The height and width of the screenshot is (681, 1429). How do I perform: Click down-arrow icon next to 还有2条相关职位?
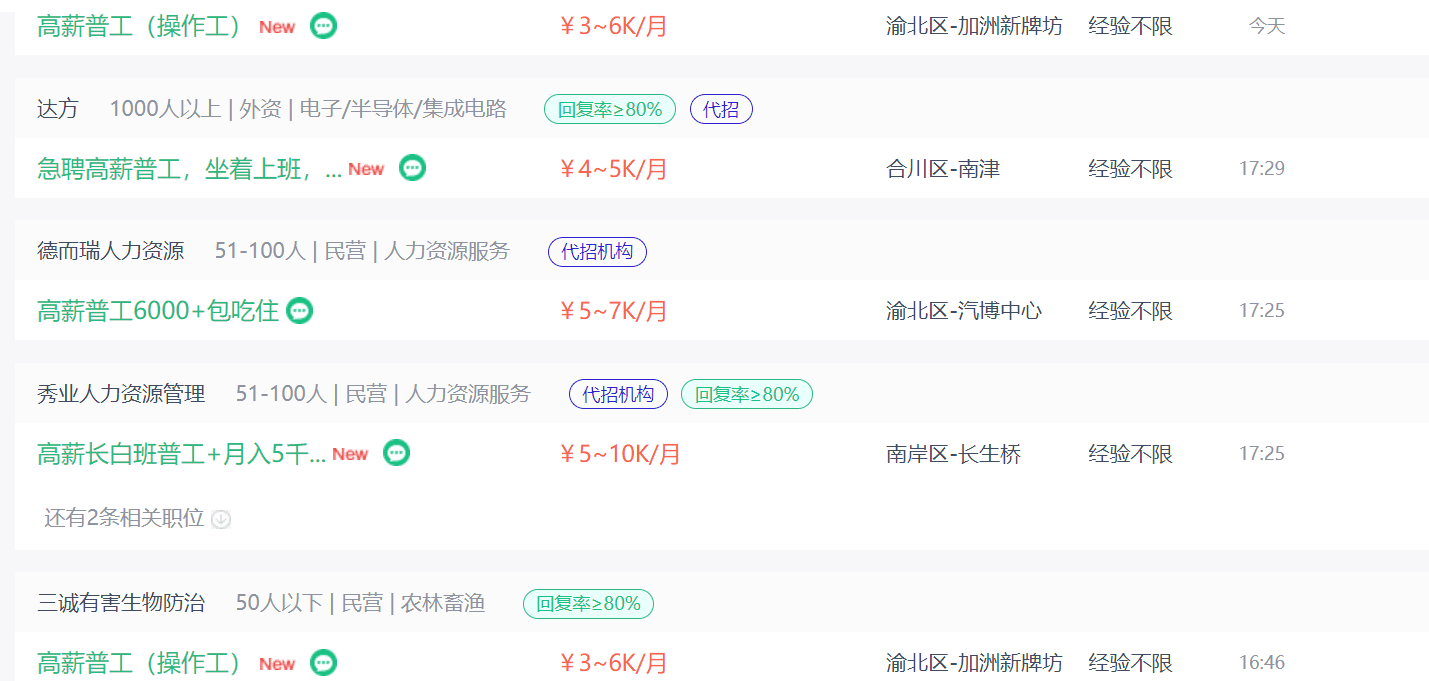[x=221, y=519]
